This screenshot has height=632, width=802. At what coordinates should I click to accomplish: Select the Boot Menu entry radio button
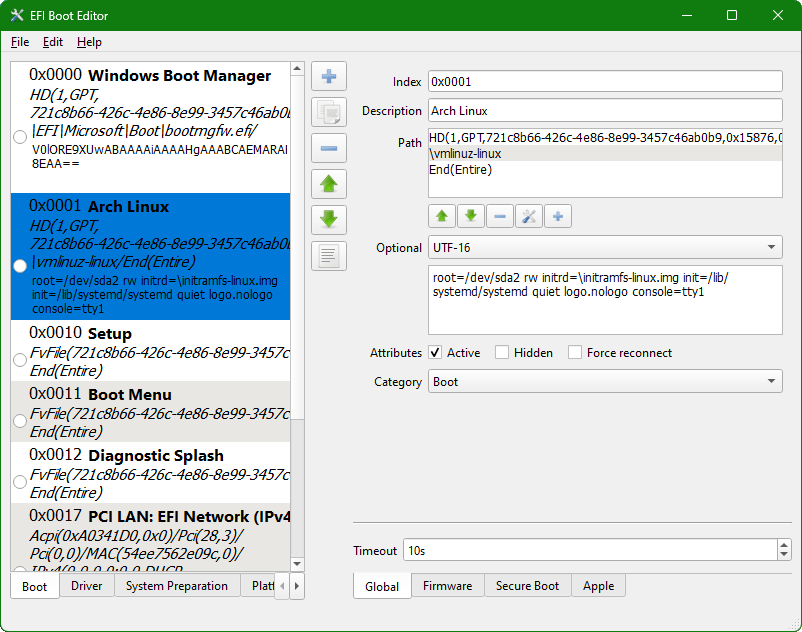click(20, 421)
